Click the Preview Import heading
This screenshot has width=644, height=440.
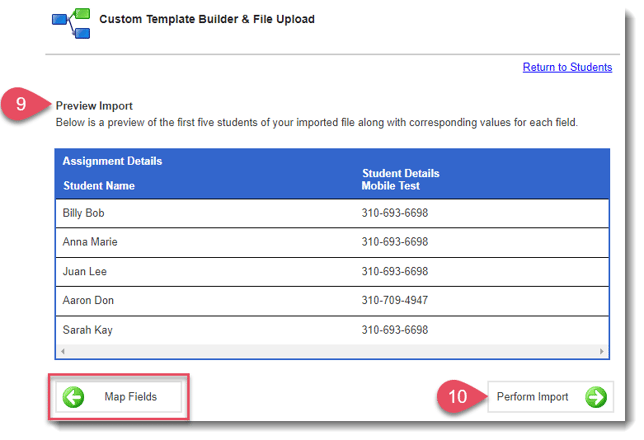coord(94,105)
